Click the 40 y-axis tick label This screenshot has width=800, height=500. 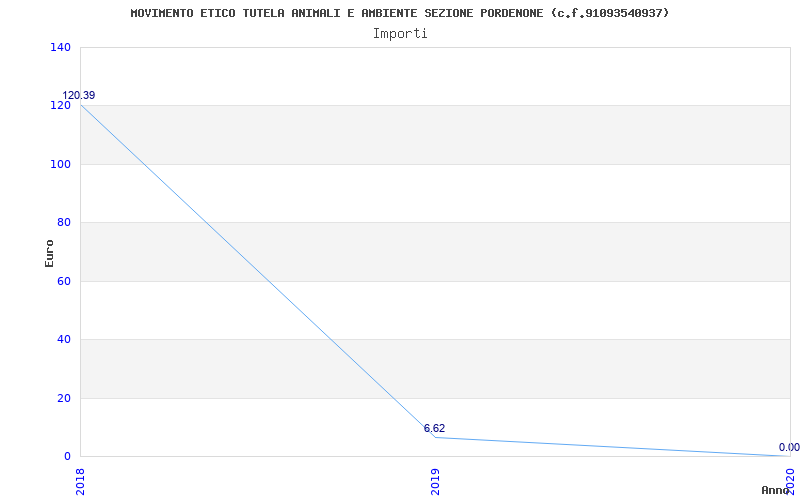point(64,339)
